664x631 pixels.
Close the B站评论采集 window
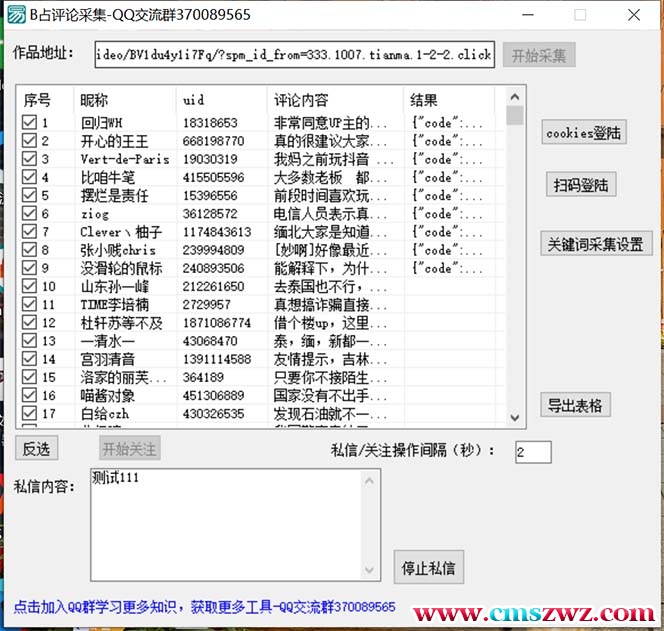(x=634, y=15)
